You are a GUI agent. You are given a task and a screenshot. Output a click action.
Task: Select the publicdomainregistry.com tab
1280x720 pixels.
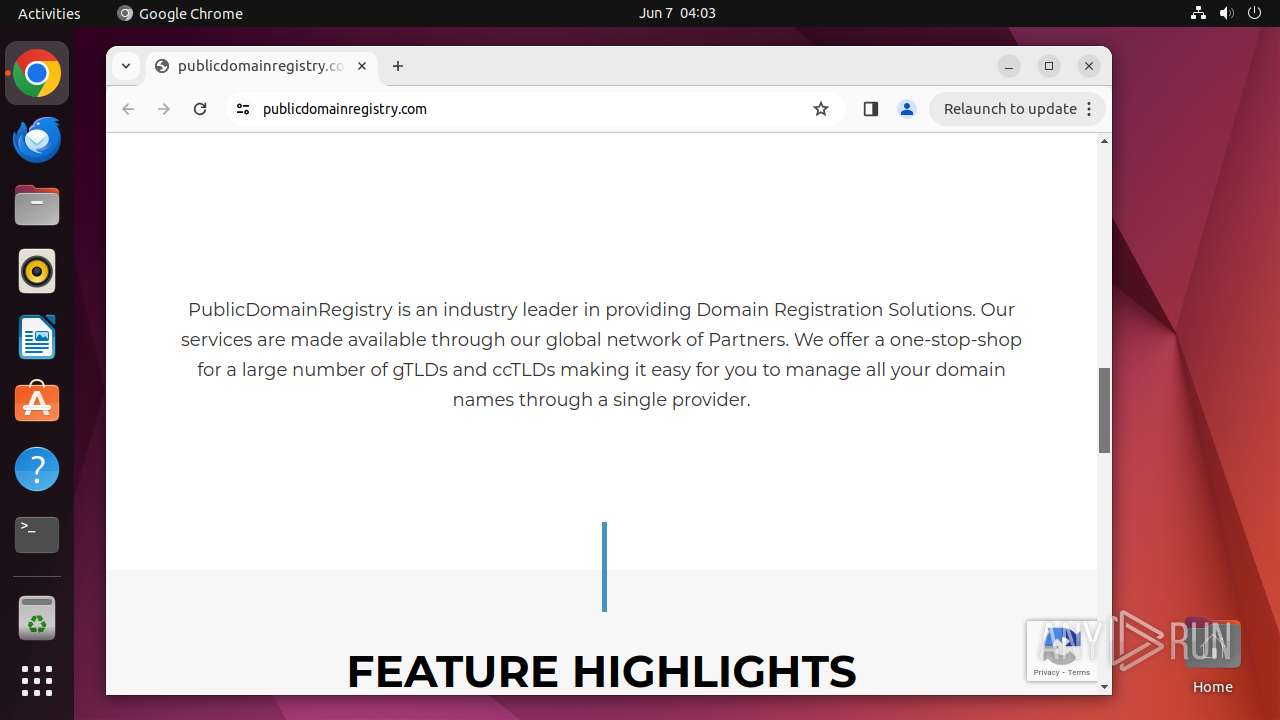[260, 66]
